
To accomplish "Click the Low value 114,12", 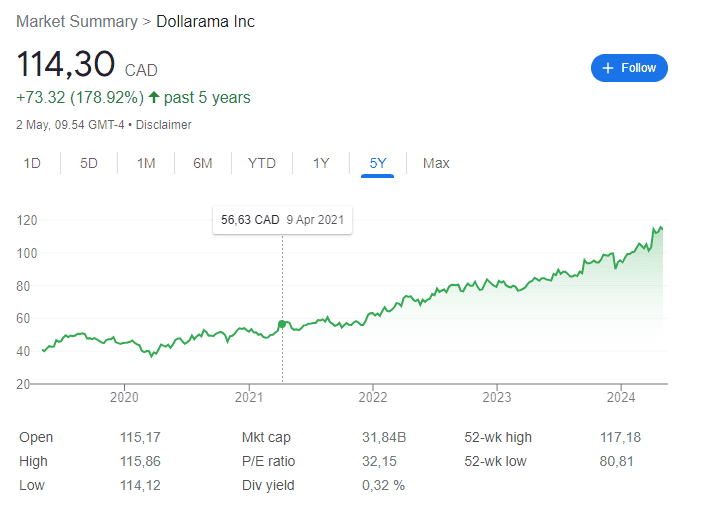I will 140,485.
